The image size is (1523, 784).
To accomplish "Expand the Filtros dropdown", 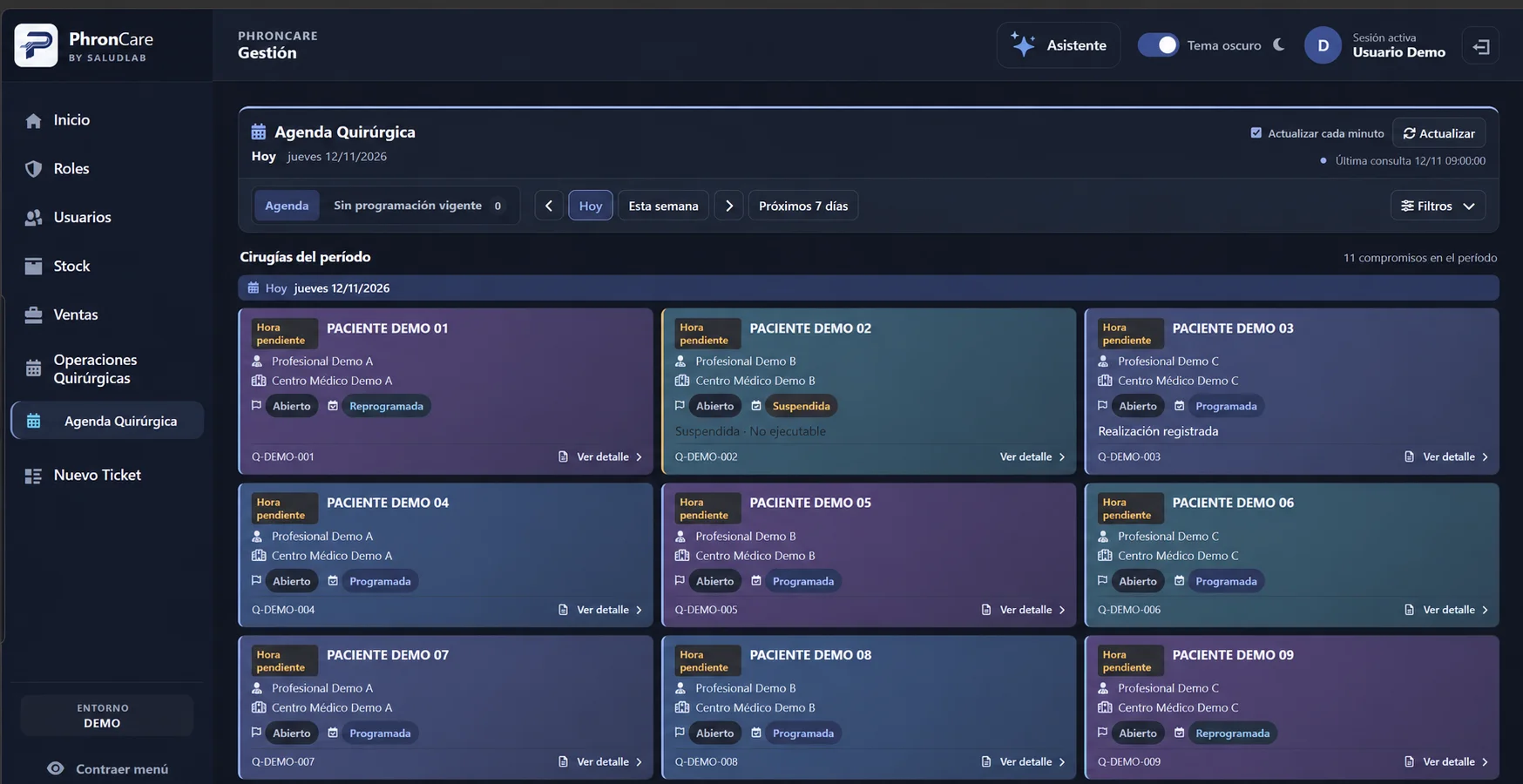I will point(1438,206).
